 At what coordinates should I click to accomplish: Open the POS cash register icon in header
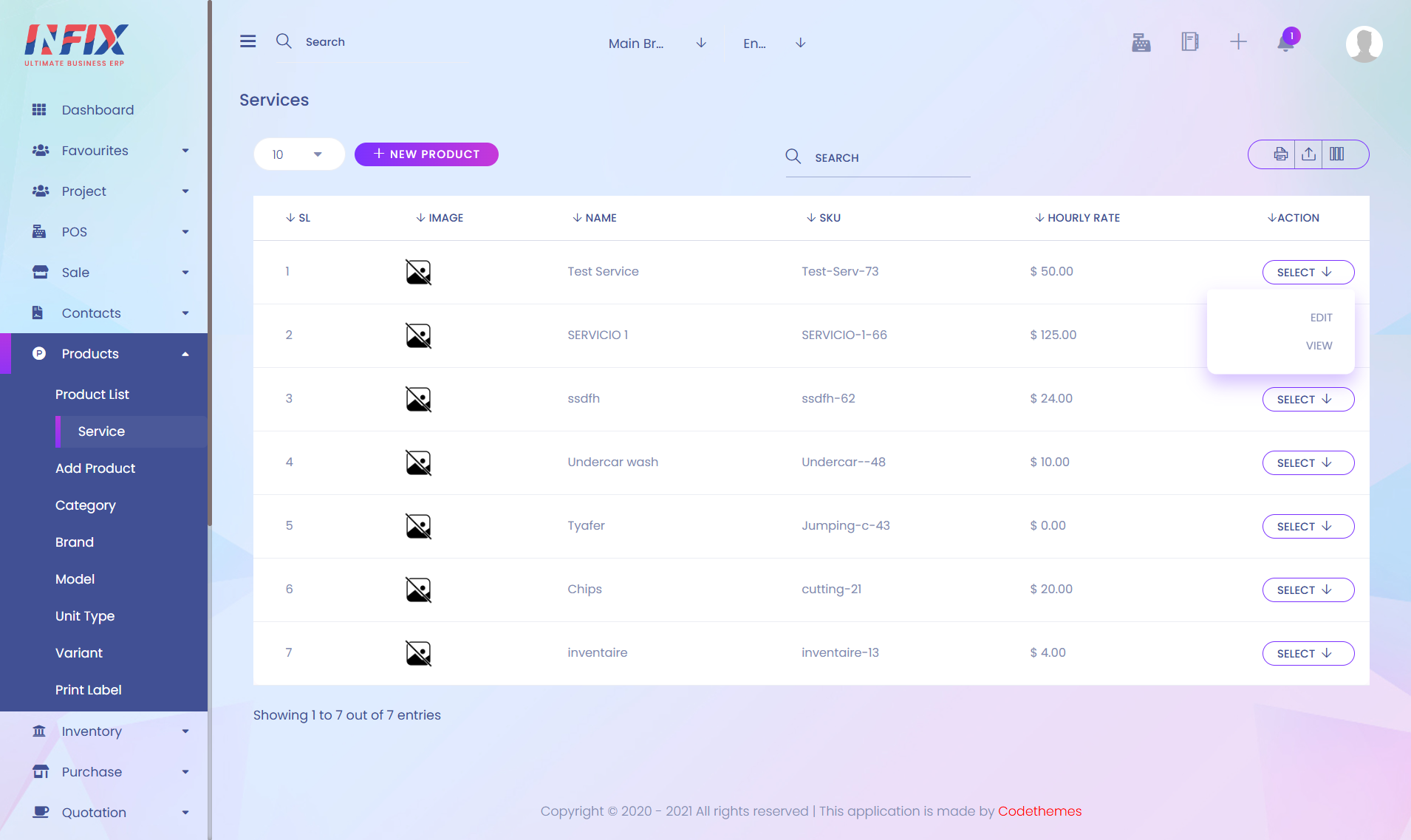click(1141, 42)
